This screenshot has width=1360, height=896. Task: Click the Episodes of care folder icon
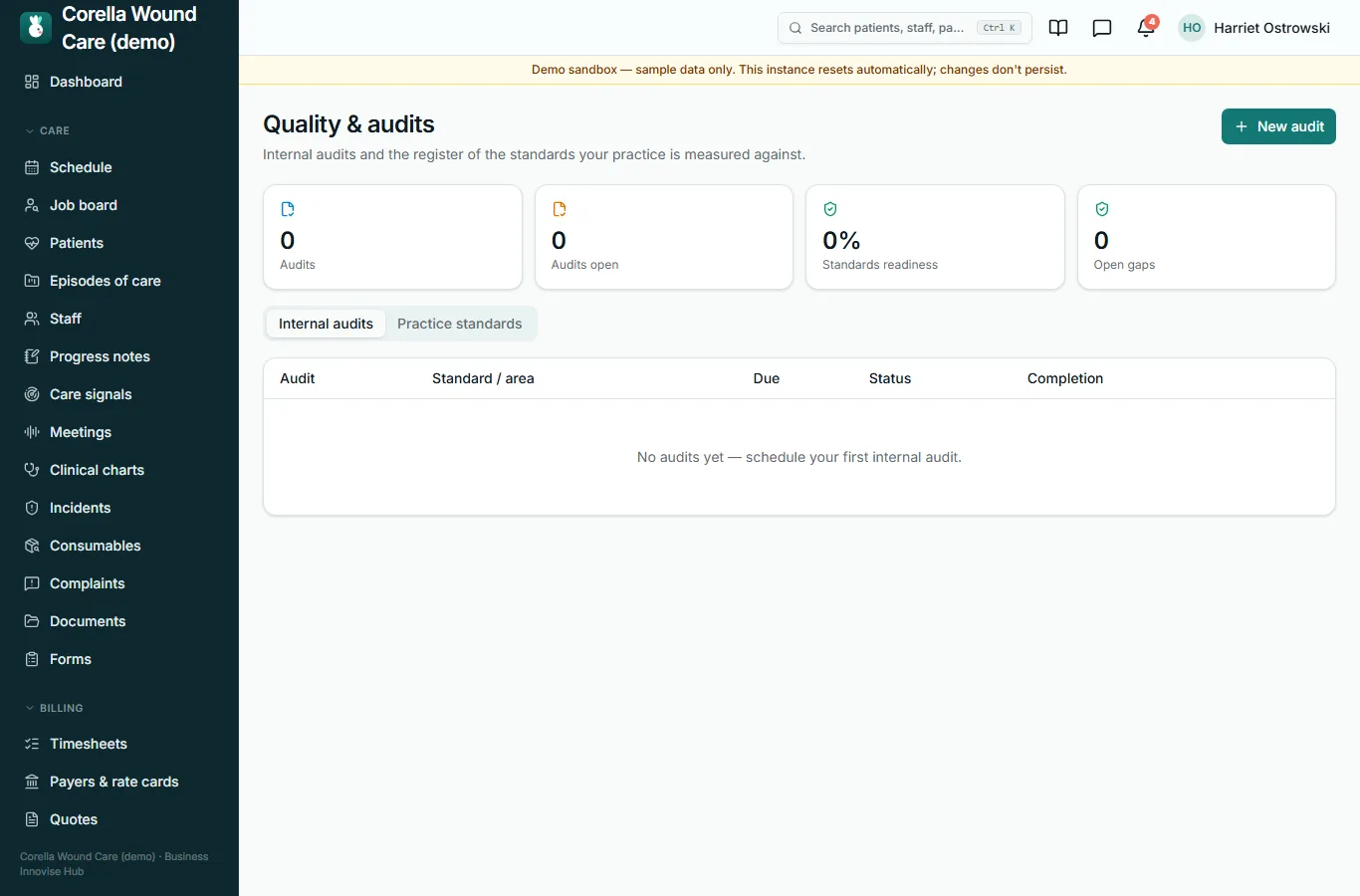(x=32, y=281)
